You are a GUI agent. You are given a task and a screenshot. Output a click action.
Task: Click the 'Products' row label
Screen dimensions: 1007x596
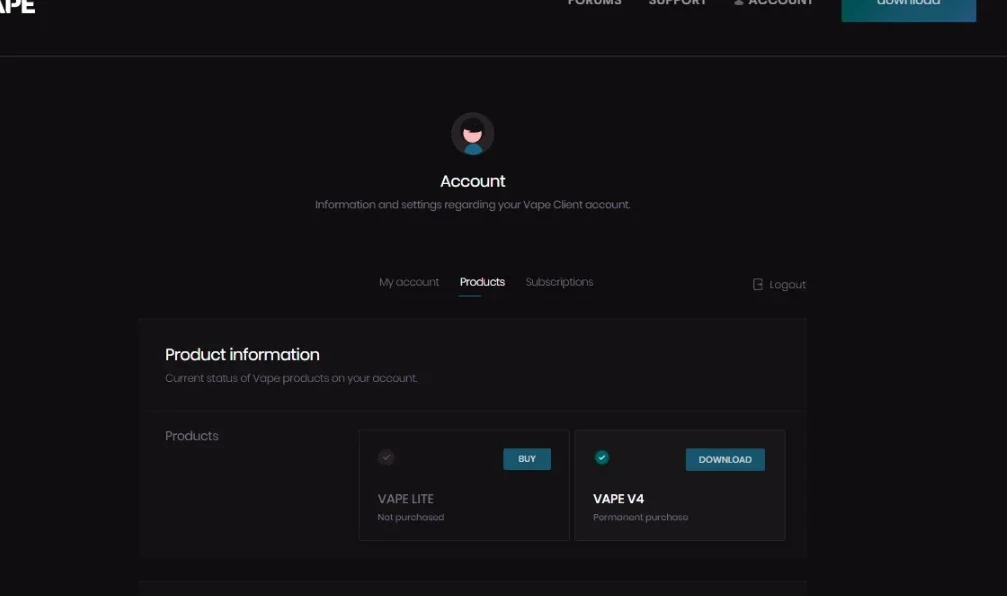pyautogui.click(x=192, y=436)
